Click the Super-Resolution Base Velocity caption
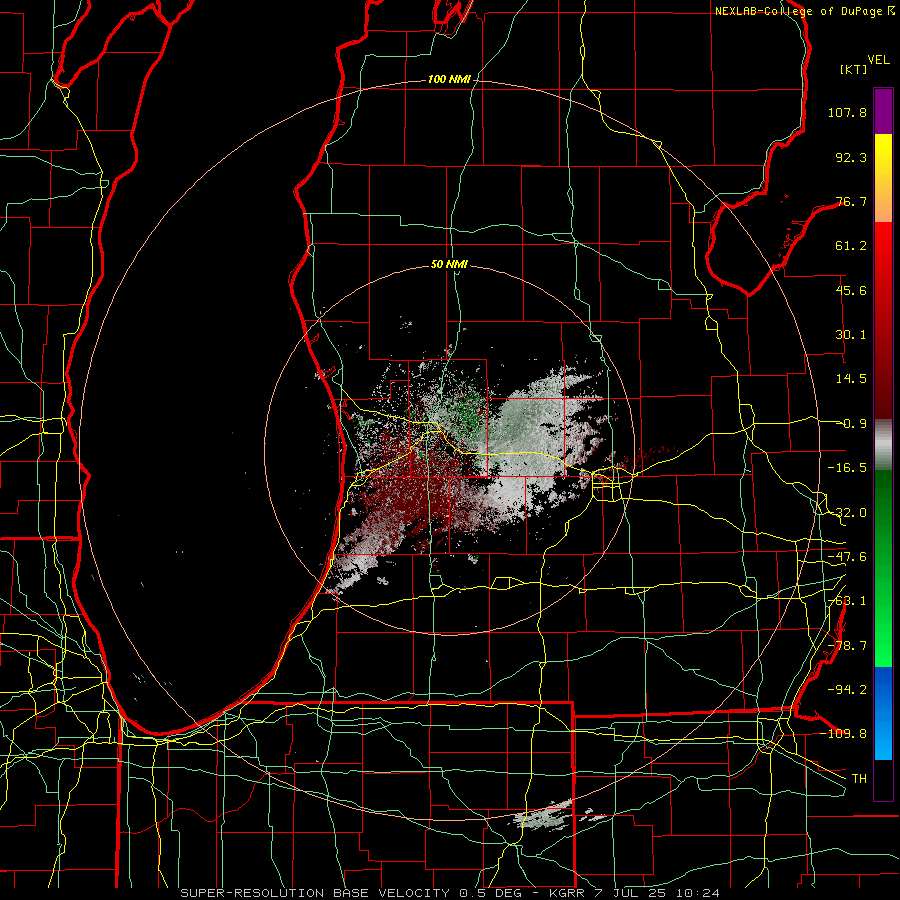Viewport: 900px width, 900px height. (449, 893)
